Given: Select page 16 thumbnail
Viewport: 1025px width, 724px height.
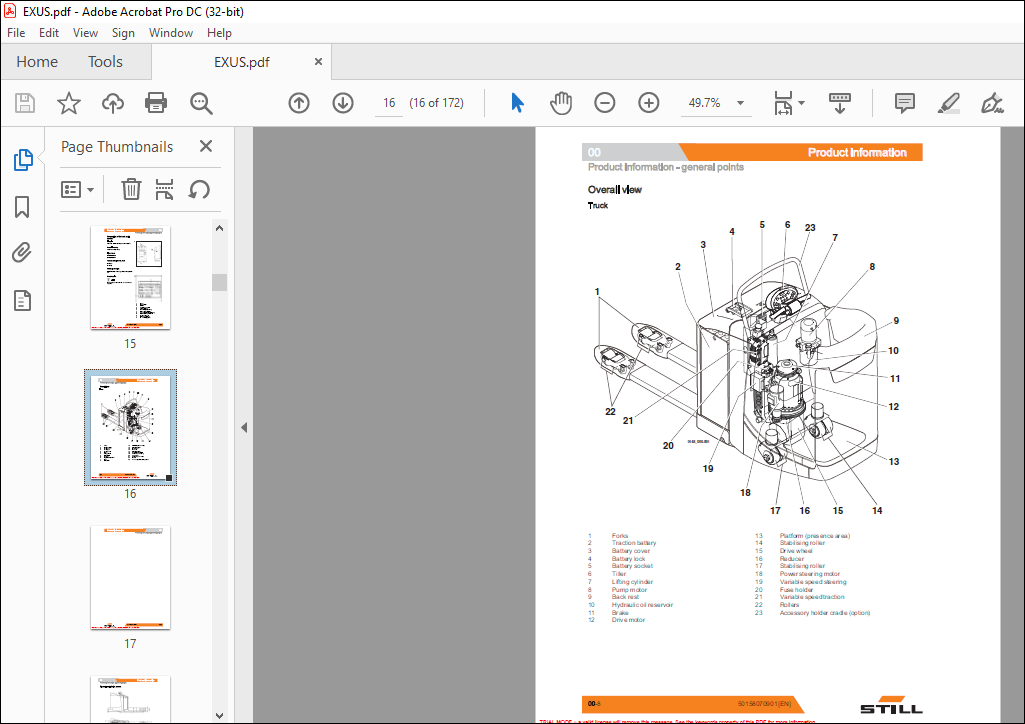Looking at the screenshot, I should pyautogui.click(x=130, y=427).
